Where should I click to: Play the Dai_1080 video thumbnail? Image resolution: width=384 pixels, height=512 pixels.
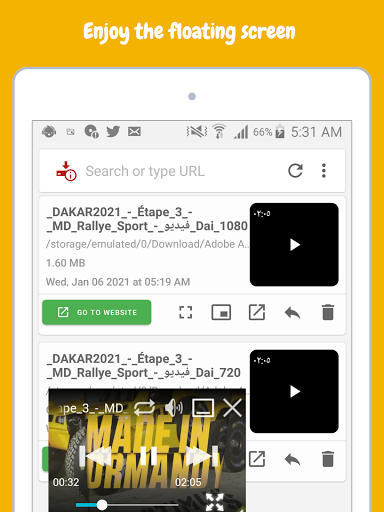(x=294, y=245)
